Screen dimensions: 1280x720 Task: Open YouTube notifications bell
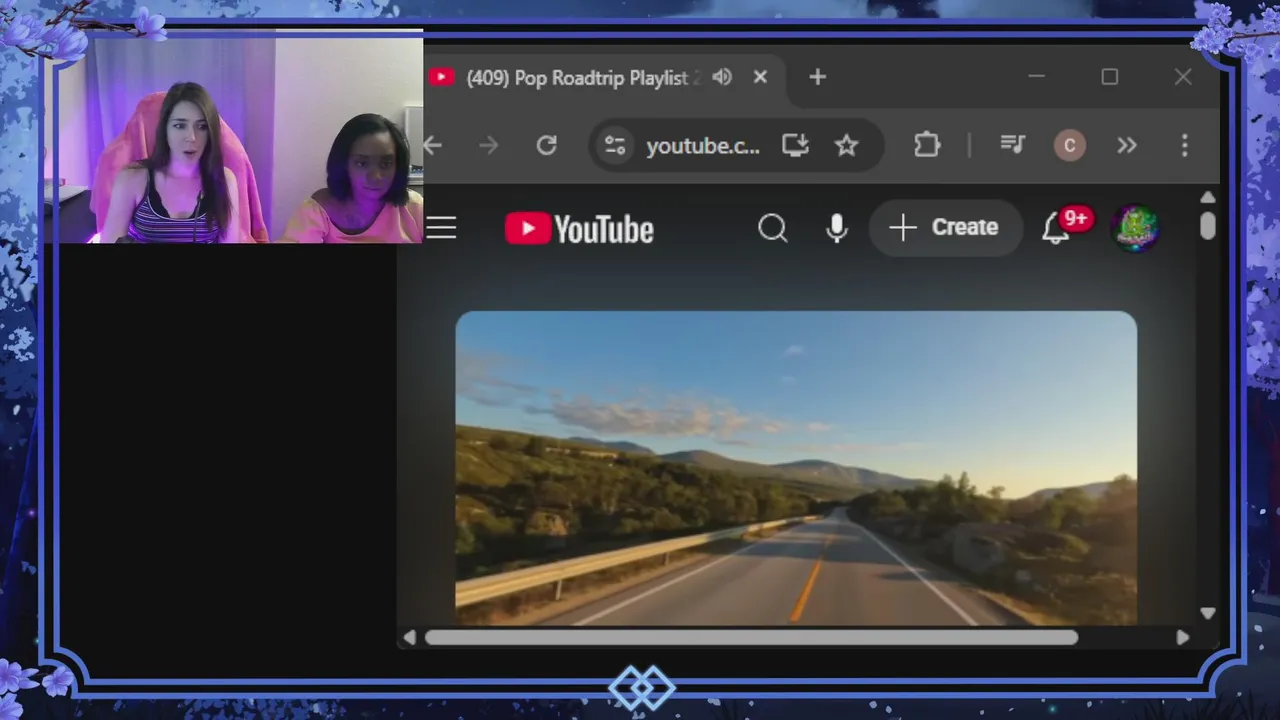click(1056, 229)
